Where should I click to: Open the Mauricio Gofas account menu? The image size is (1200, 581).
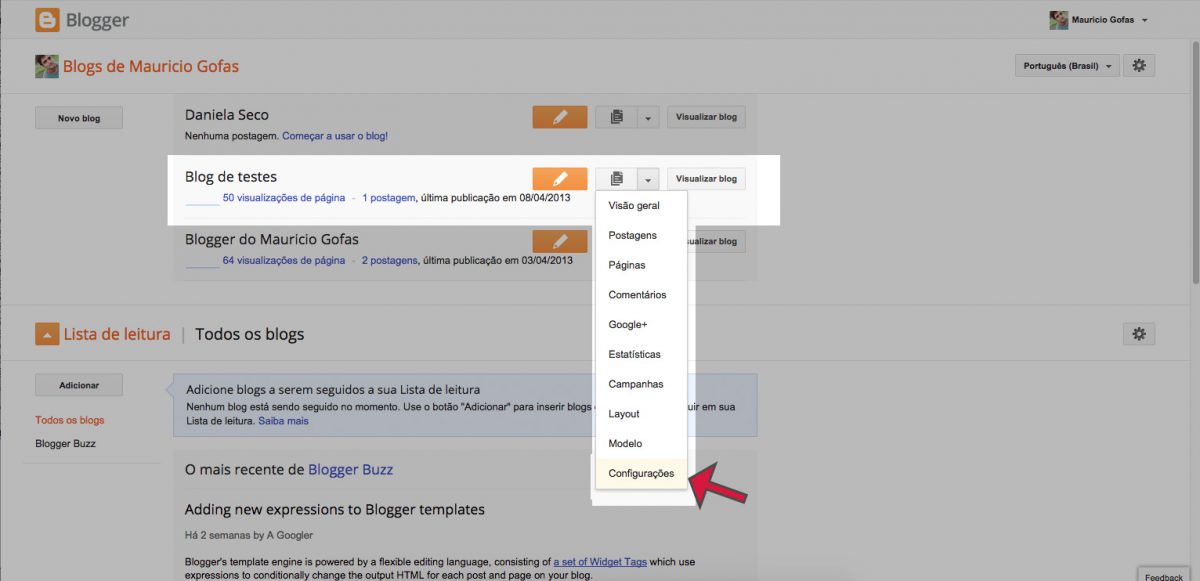point(1109,20)
